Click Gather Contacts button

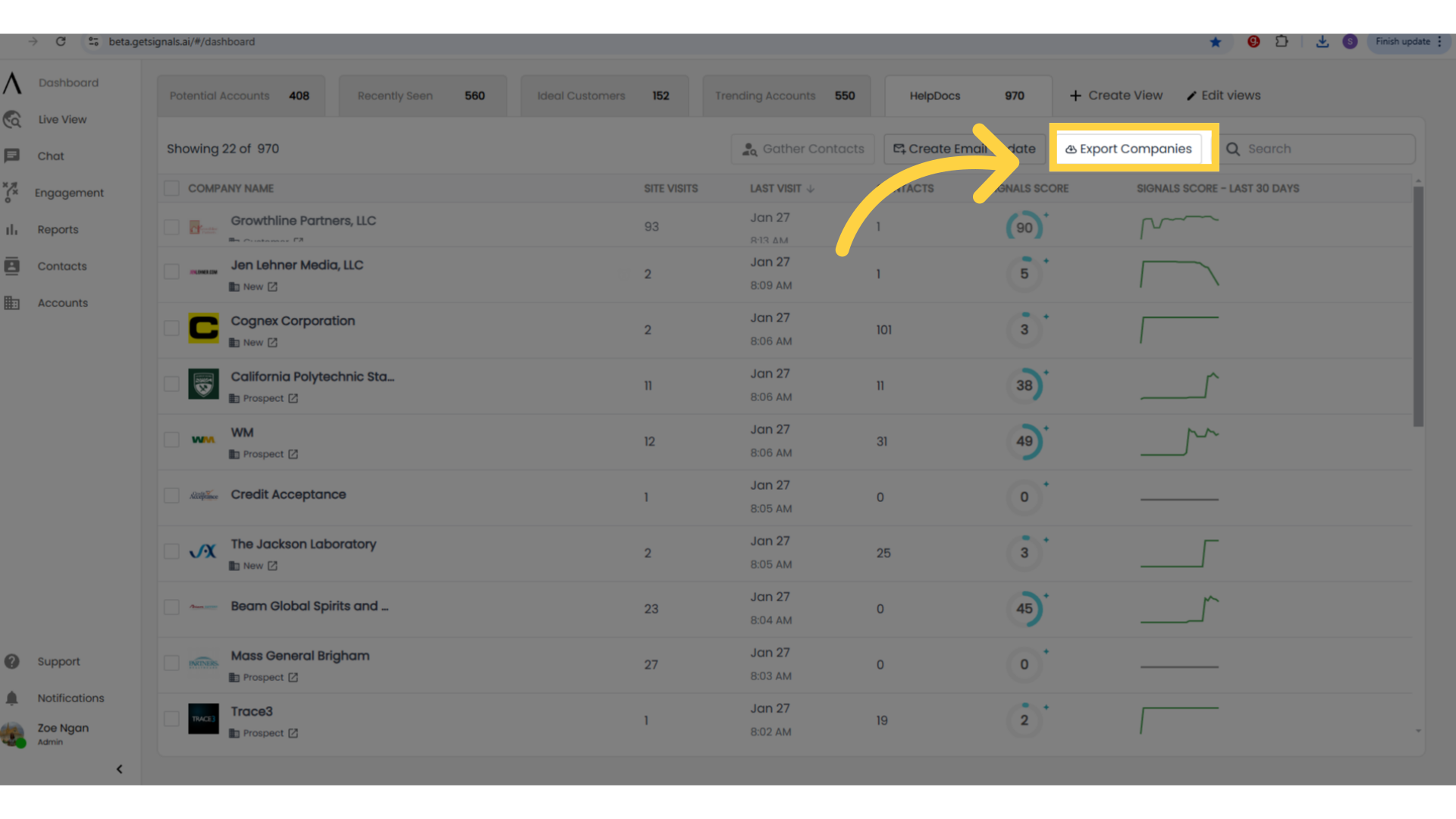(x=802, y=149)
